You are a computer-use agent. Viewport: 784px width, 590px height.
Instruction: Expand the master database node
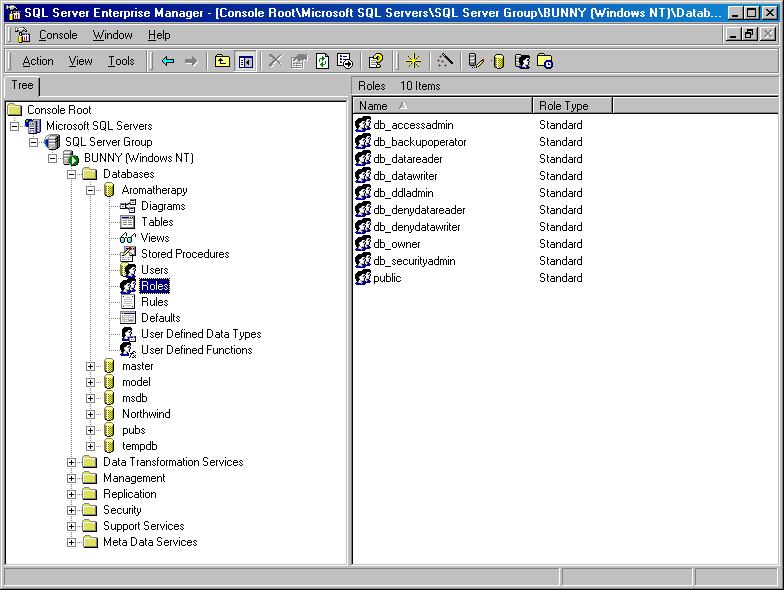(90, 366)
